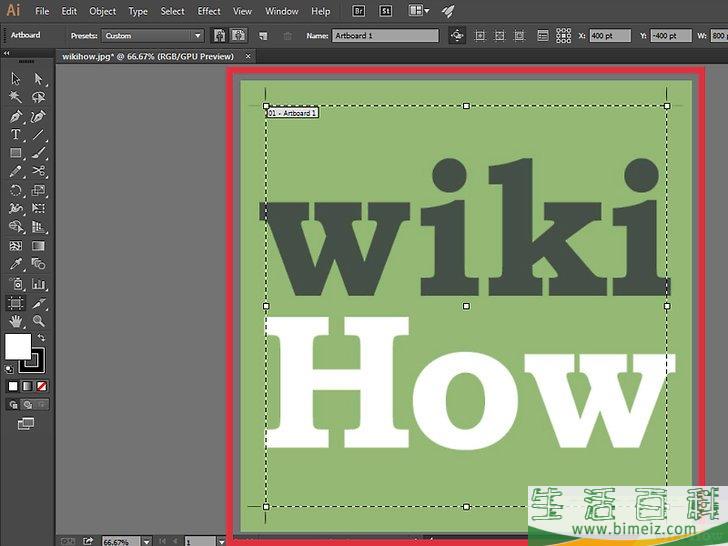
Task: Open Arrange Documents dropdown
Action: [x=419, y=11]
